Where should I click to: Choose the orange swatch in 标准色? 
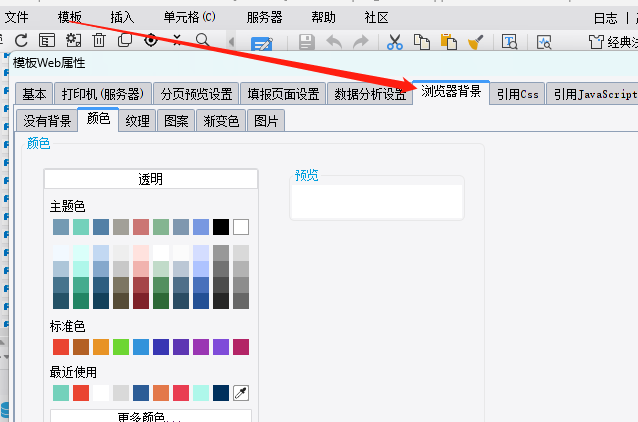[x=101, y=347]
